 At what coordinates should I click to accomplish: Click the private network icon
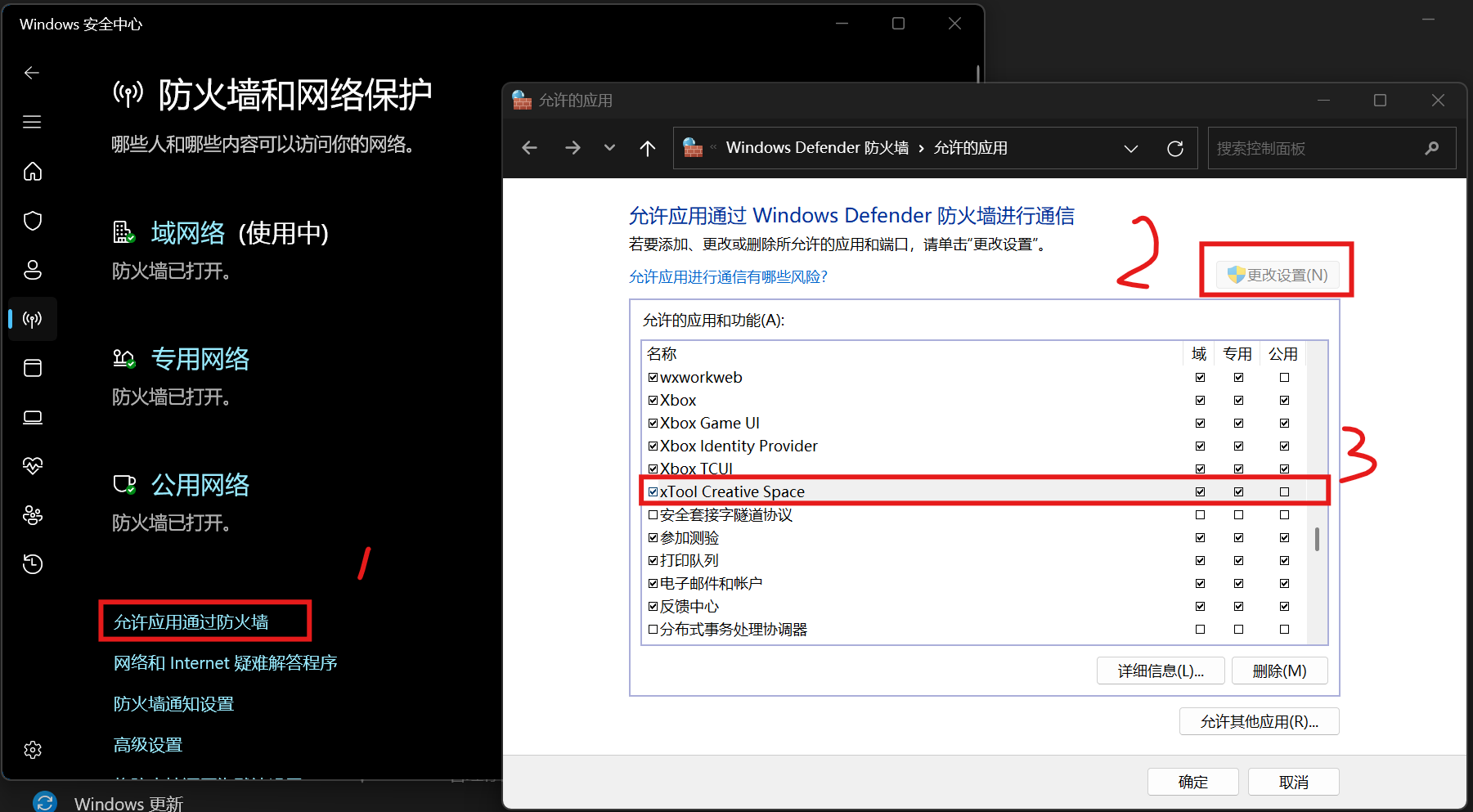[123, 359]
